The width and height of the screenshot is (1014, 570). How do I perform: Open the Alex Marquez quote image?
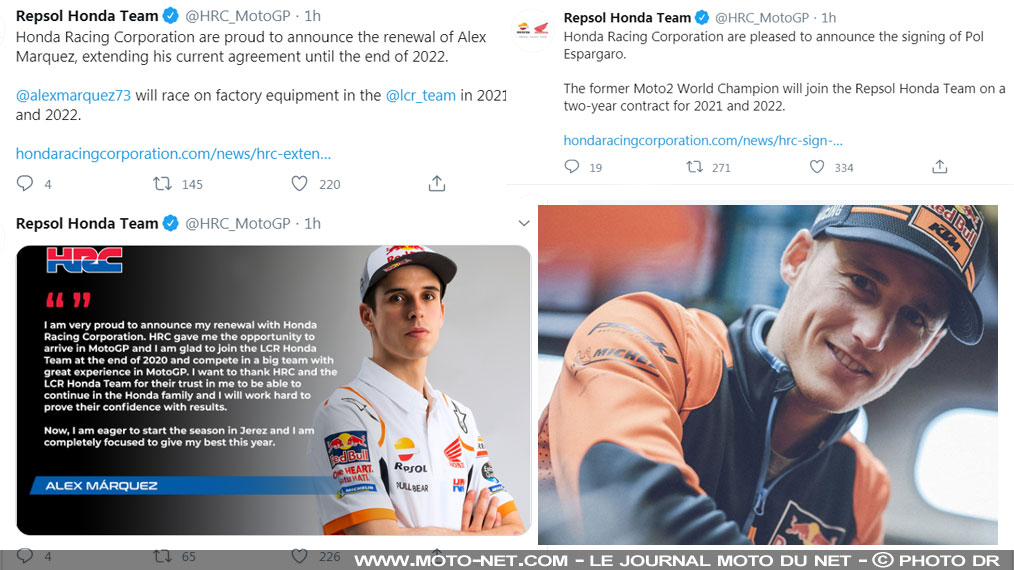coord(273,390)
